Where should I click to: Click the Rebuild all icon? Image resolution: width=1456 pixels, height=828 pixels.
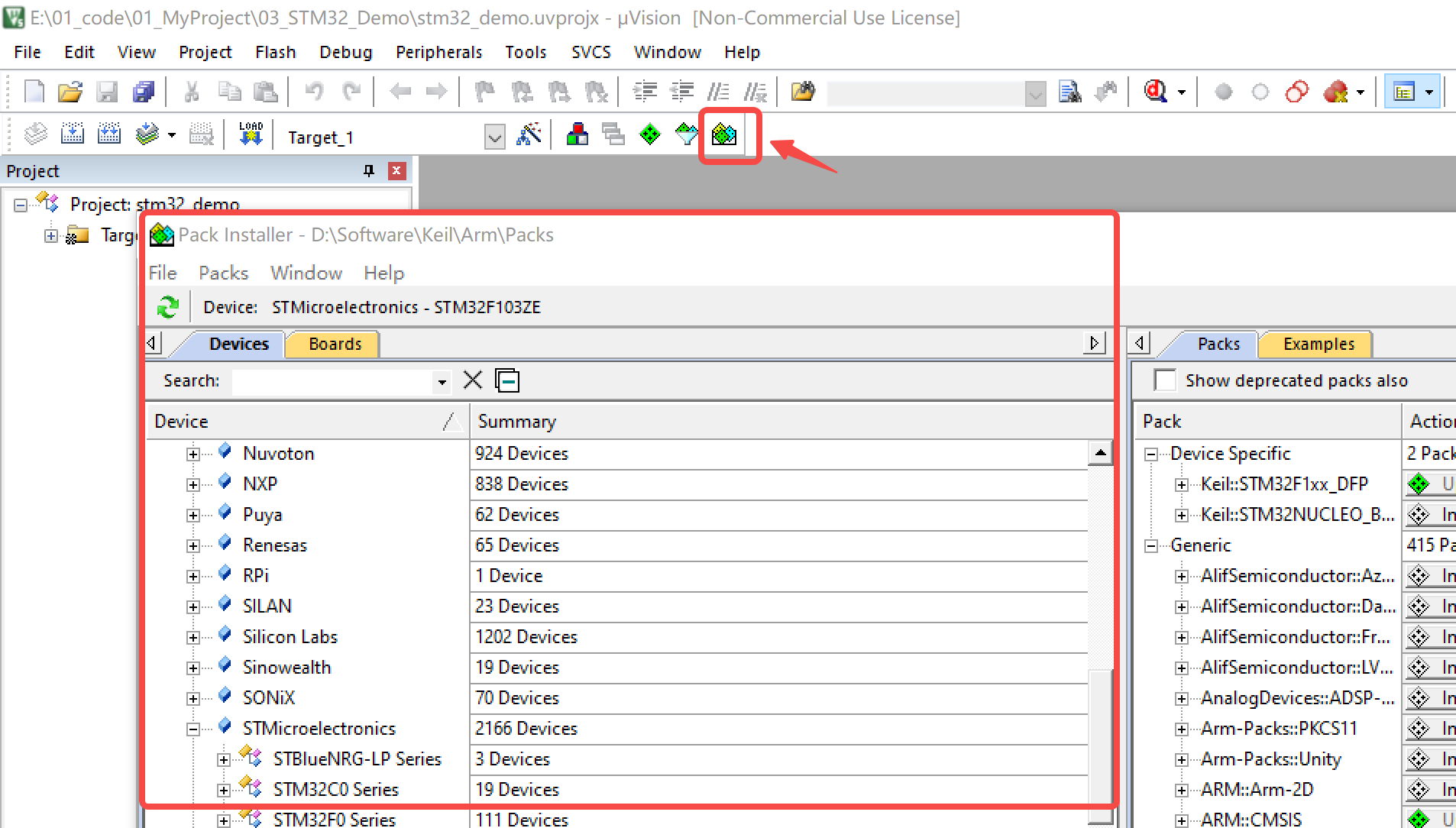click(x=109, y=134)
